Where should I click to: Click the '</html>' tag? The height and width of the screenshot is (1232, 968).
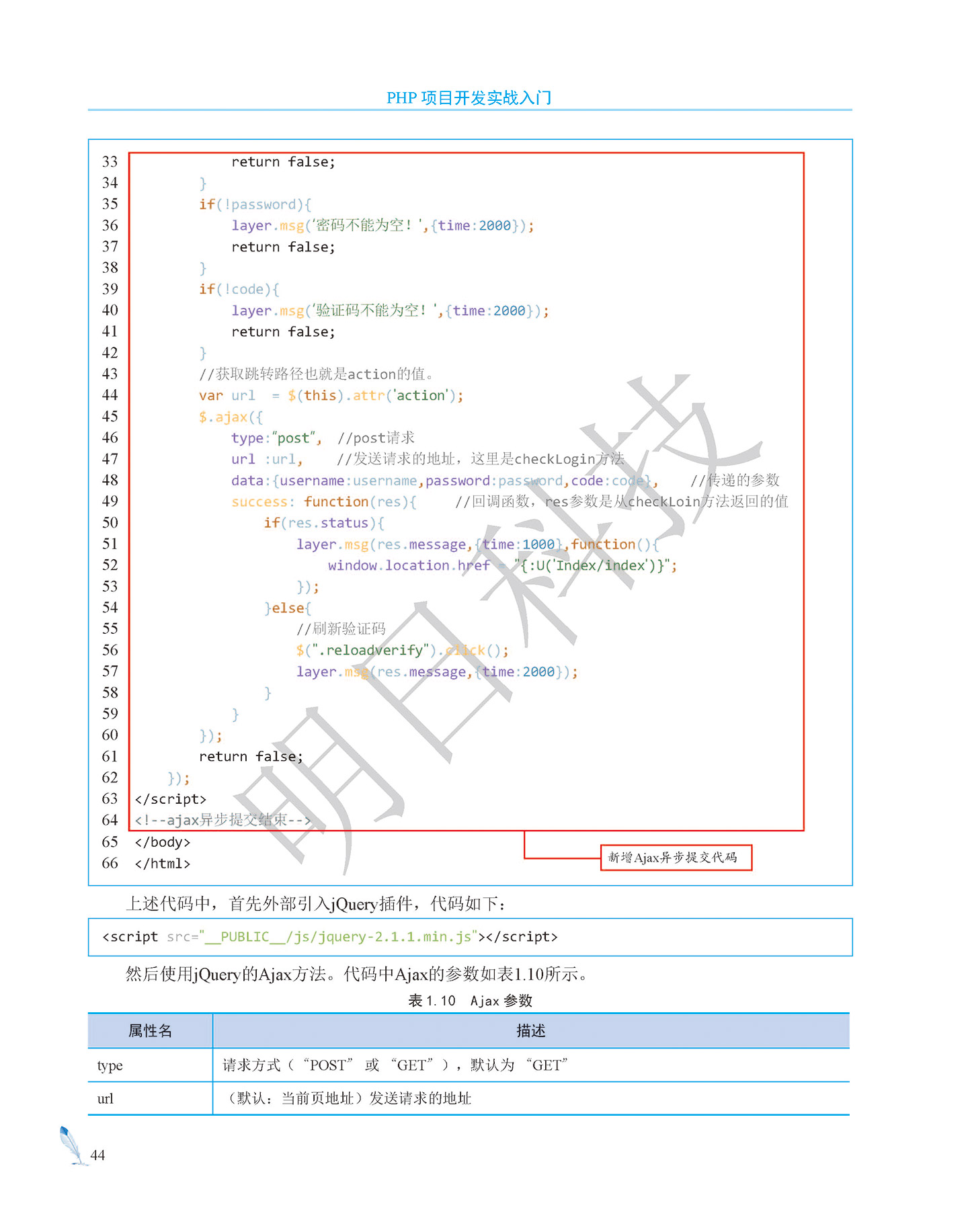click(162, 864)
